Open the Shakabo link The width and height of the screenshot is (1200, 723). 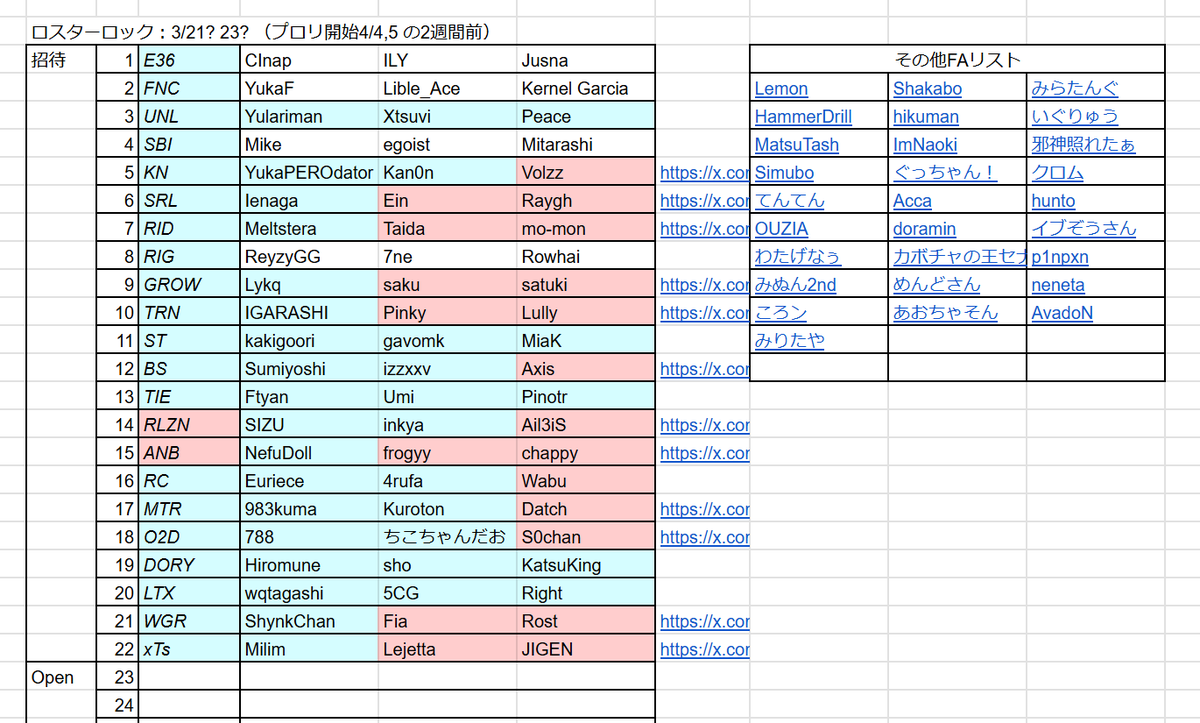pos(927,88)
